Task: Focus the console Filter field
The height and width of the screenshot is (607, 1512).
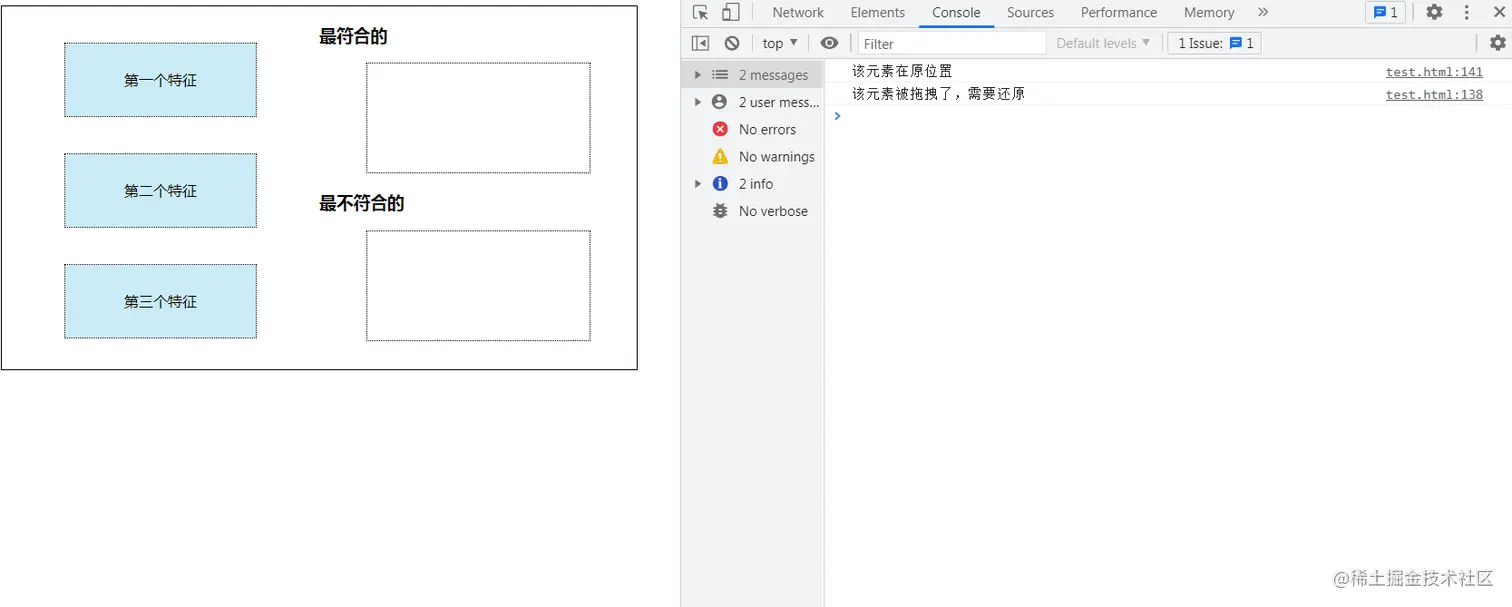Action: pyautogui.click(x=952, y=43)
